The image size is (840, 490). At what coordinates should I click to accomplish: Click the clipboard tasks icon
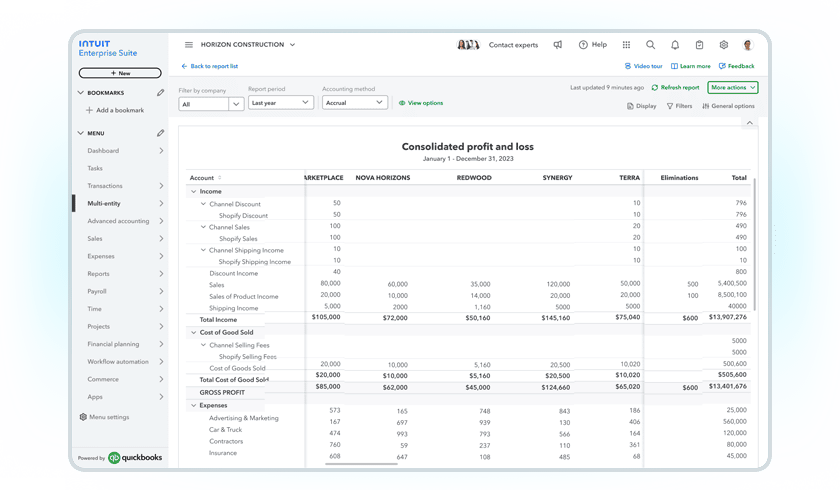pos(699,45)
